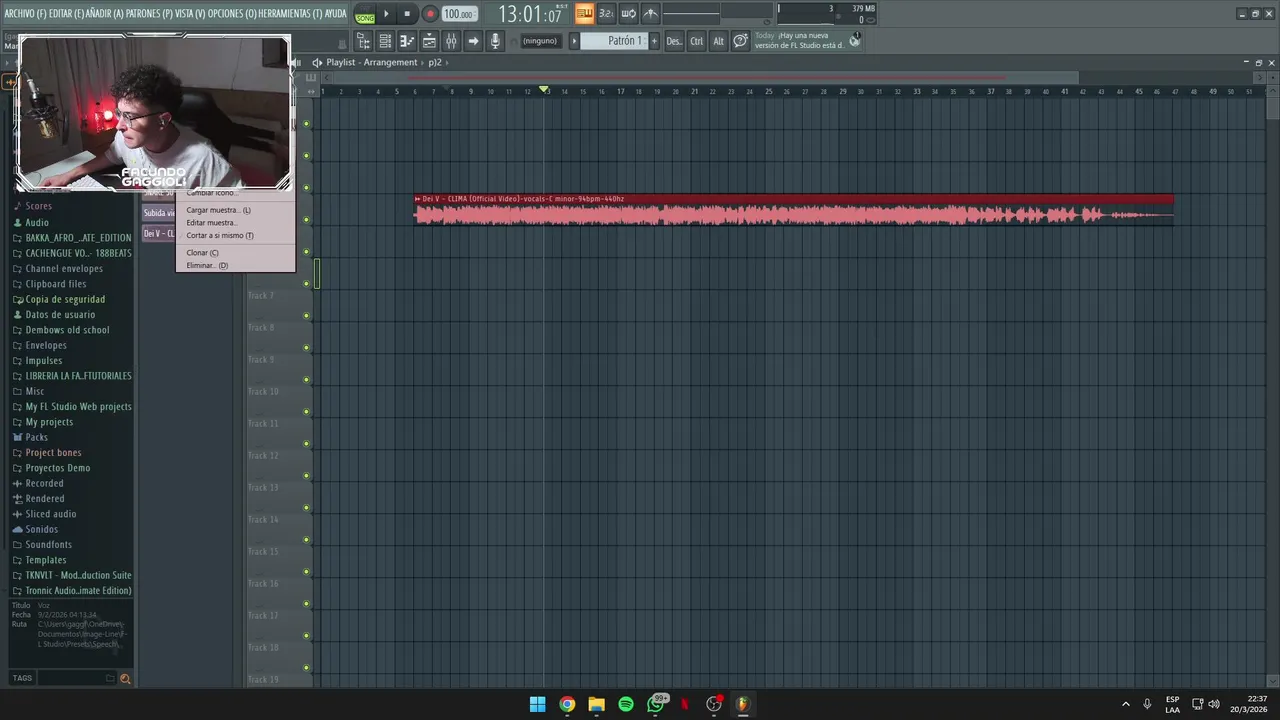1280x720 pixels.
Task: Click the browser search magnifier icon
Action: tap(125, 678)
